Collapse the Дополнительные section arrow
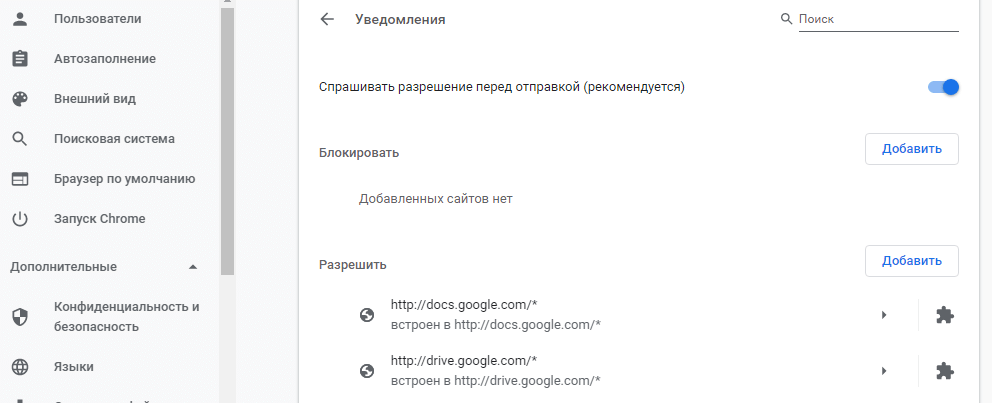Image resolution: width=992 pixels, height=403 pixels. [193, 267]
